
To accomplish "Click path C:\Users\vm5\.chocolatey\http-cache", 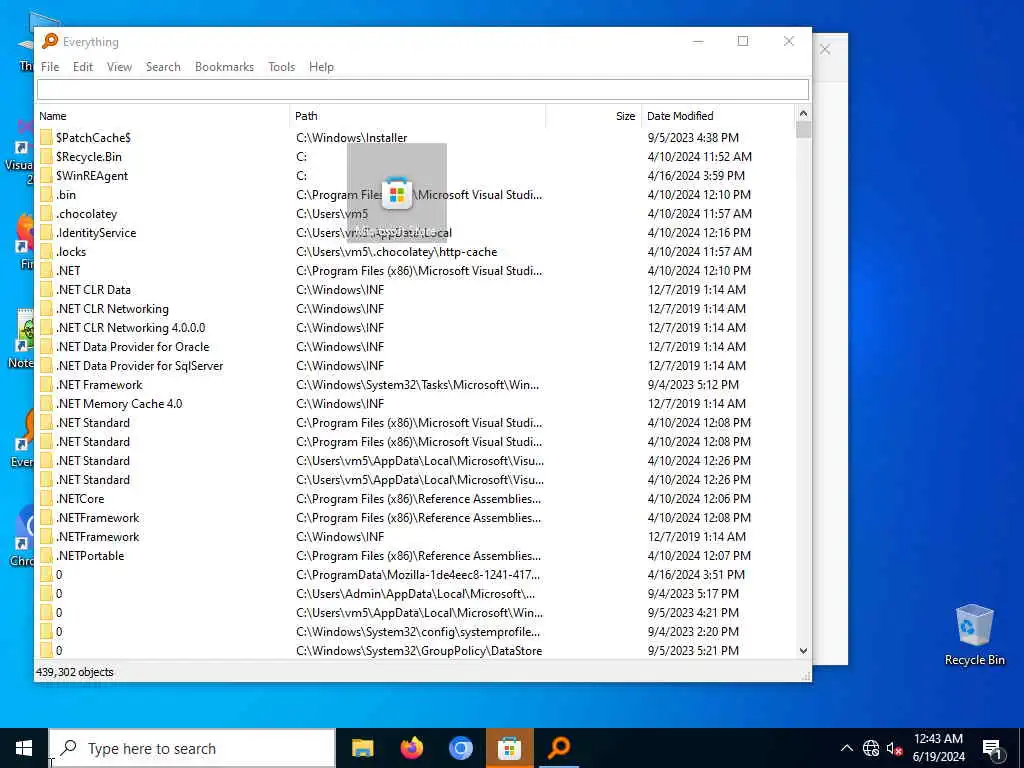I will tap(396, 251).
